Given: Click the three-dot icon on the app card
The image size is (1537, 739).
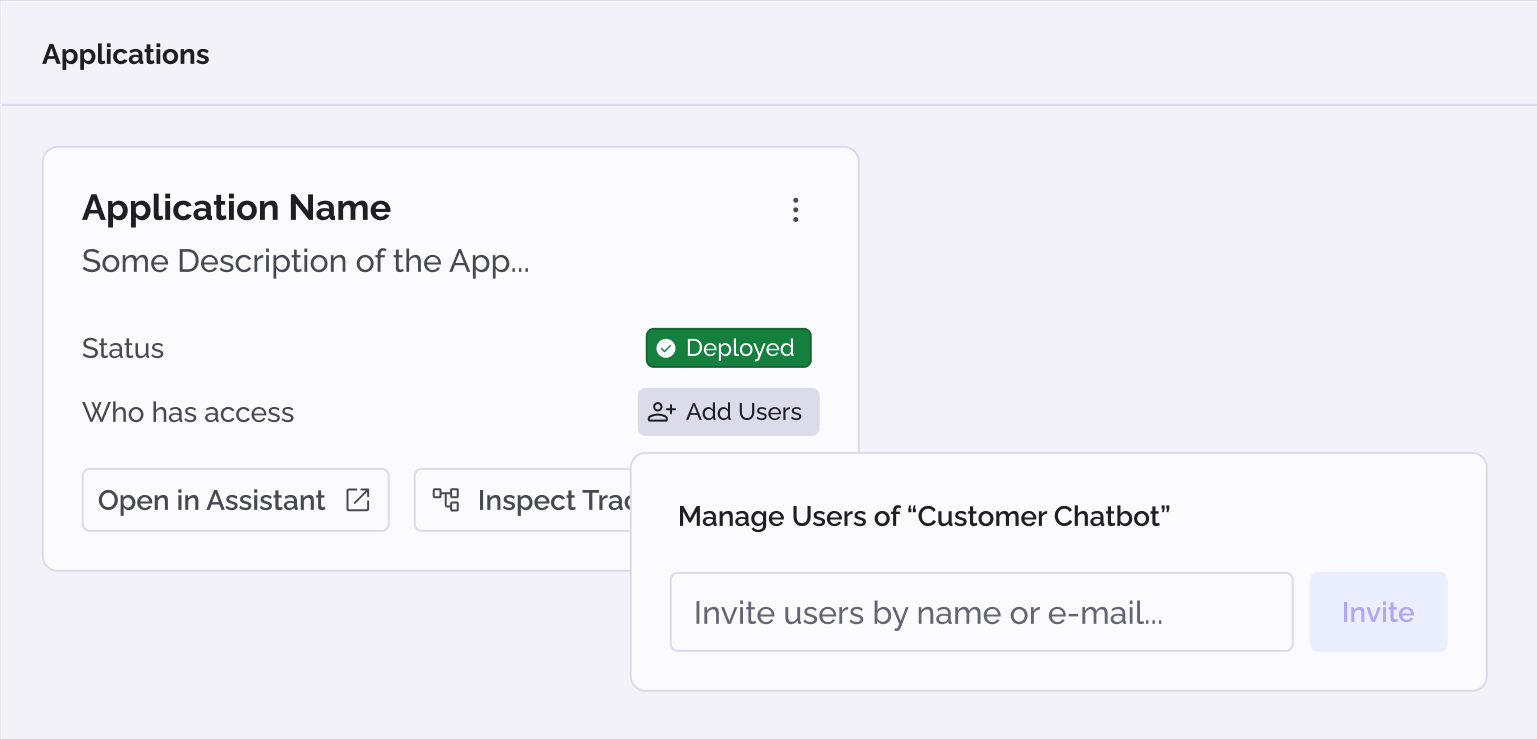Looking at the screenshot, I should [x=795, y=210].
